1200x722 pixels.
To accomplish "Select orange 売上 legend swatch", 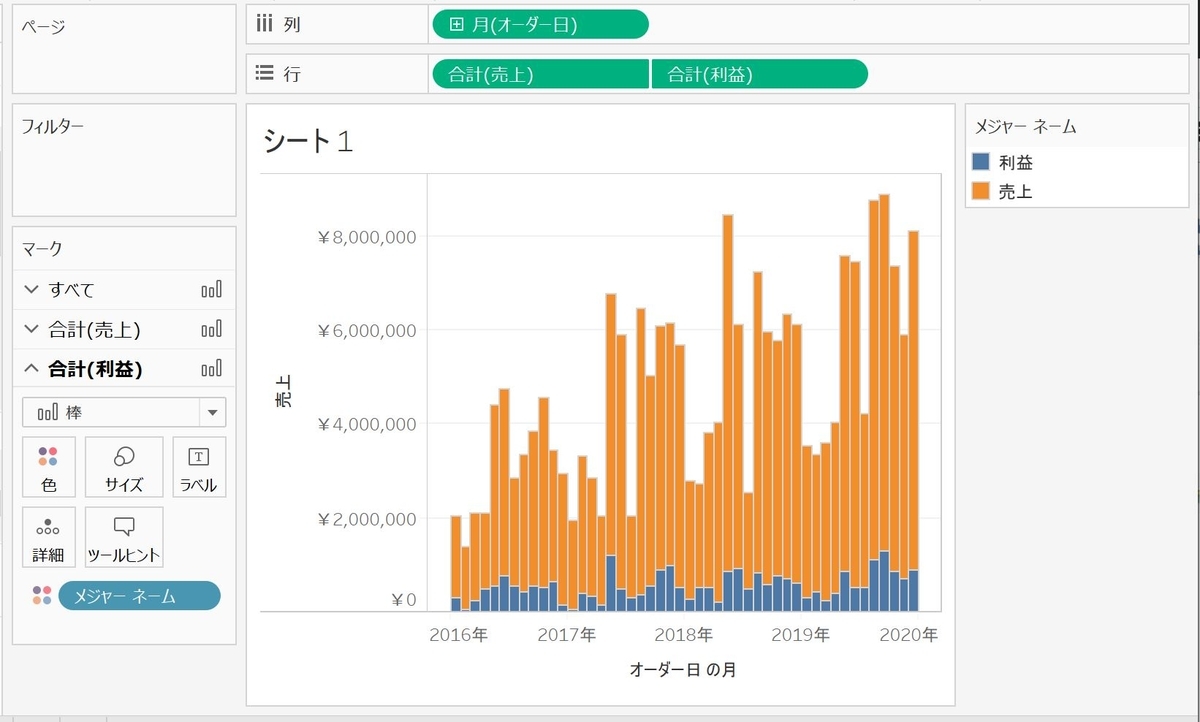I will [x=981, y=191].
